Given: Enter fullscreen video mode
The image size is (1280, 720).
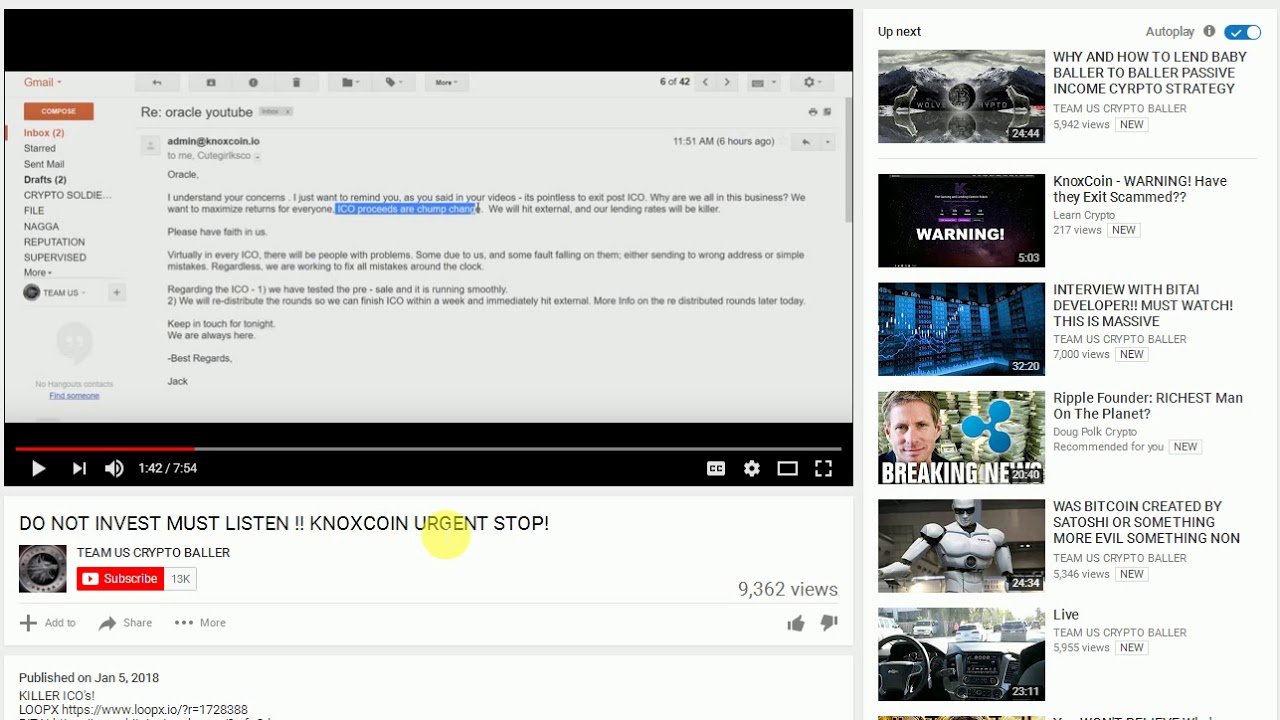Looking at the screenshot, I should click(823, 468).
